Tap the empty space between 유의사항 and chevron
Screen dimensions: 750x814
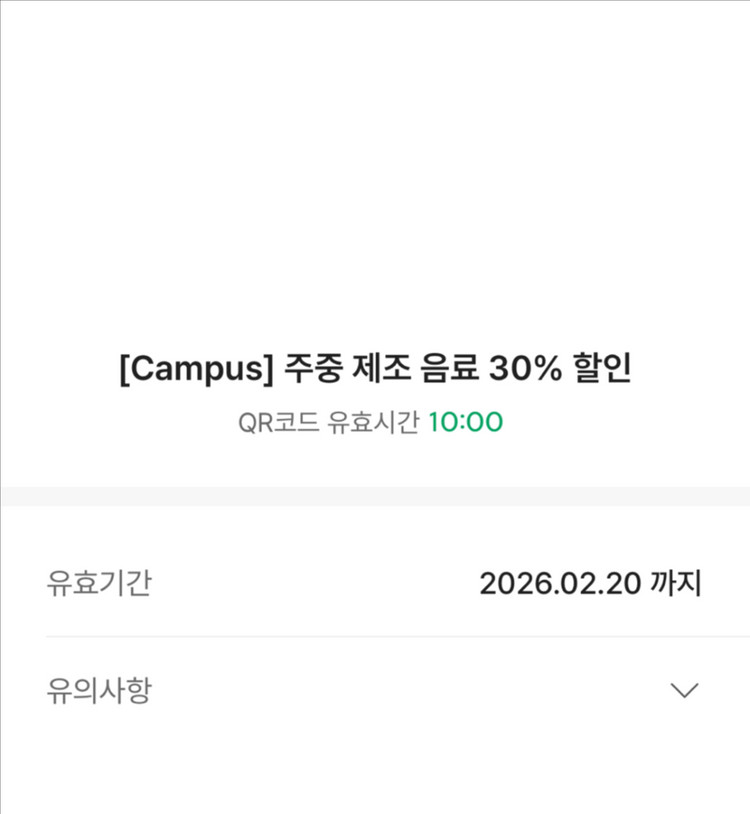[x=410, y=690]
